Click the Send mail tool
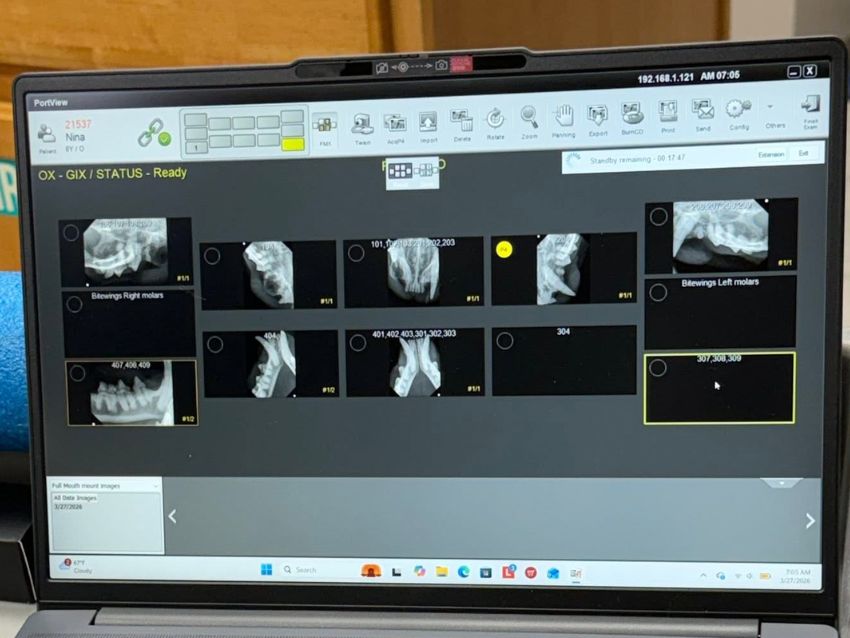The height and width of the screenshot is (638, 850). click(x=703, y=115)
